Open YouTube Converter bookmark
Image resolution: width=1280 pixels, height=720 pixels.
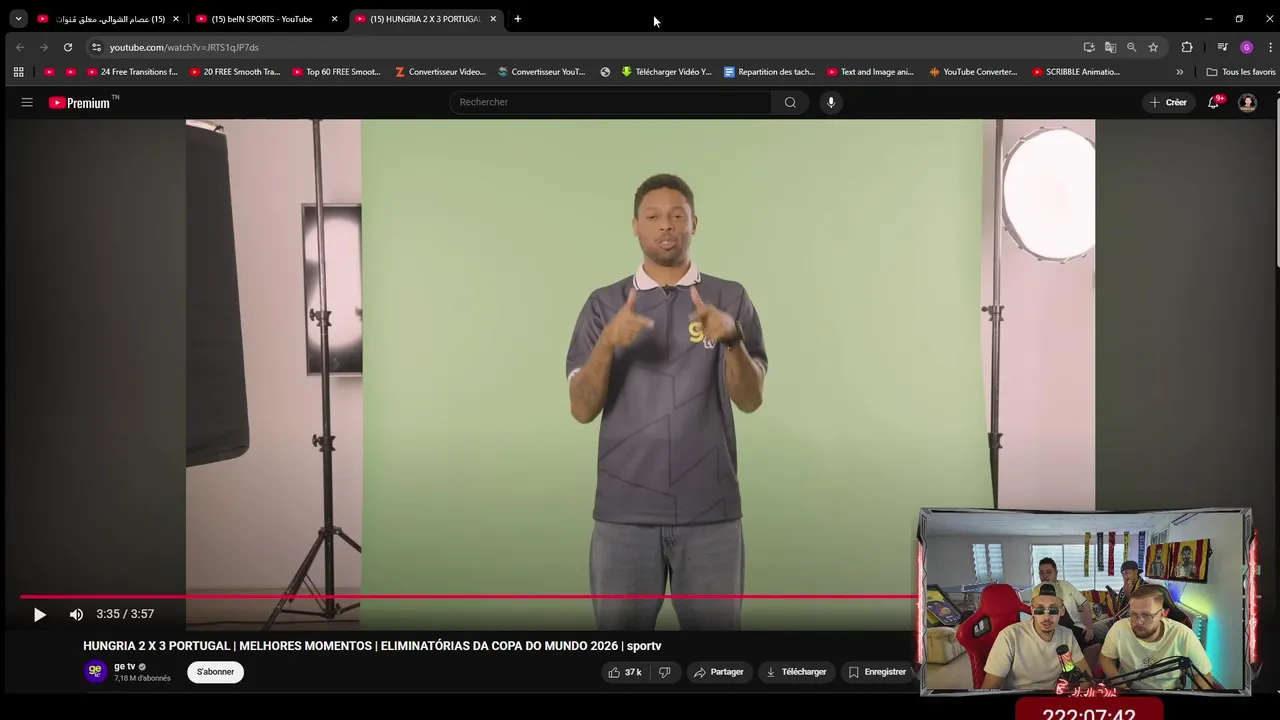(974, 72)
